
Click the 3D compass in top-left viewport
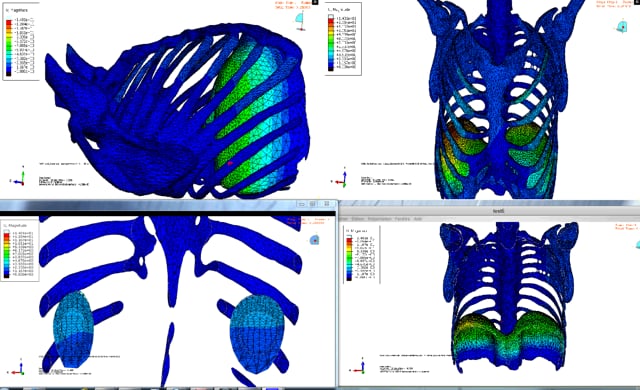click(301, 21)
